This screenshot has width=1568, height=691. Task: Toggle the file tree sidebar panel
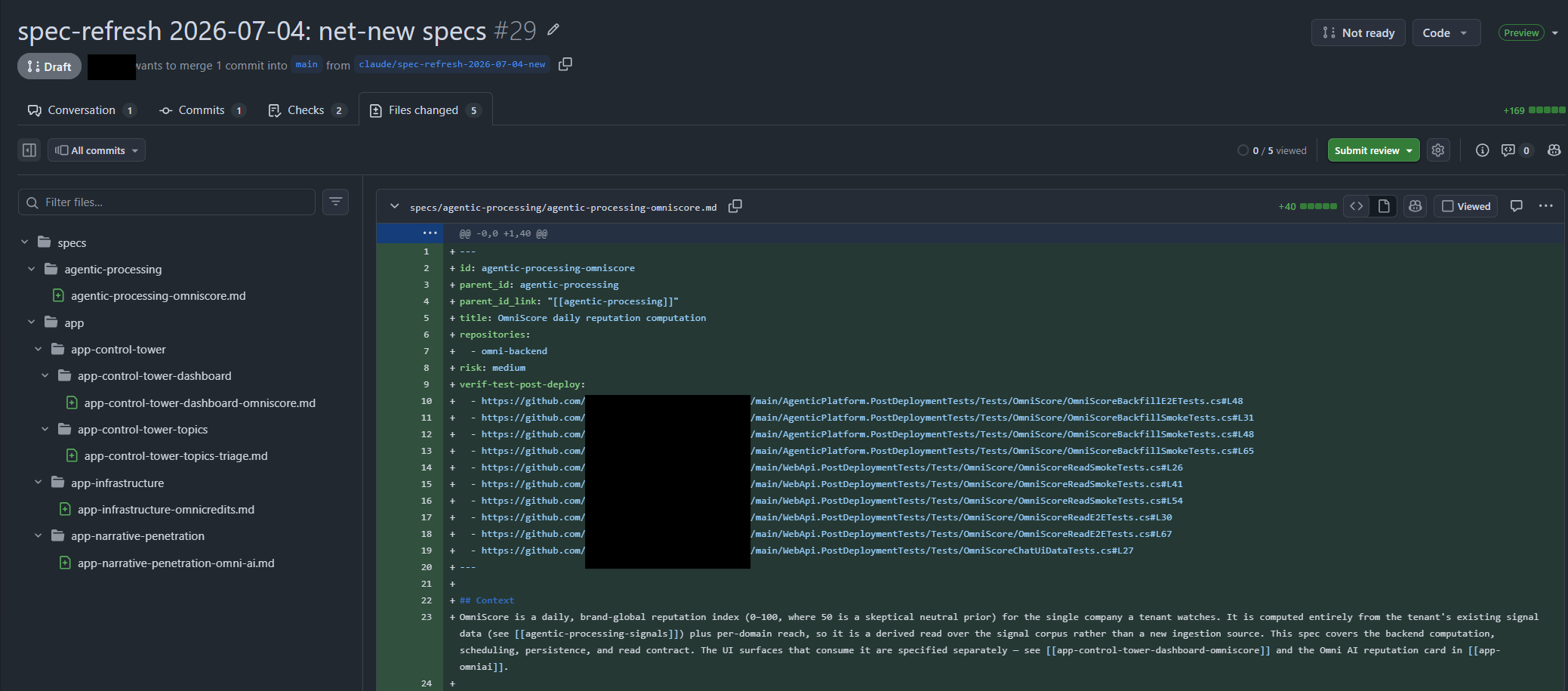click(x=29, y=150)
